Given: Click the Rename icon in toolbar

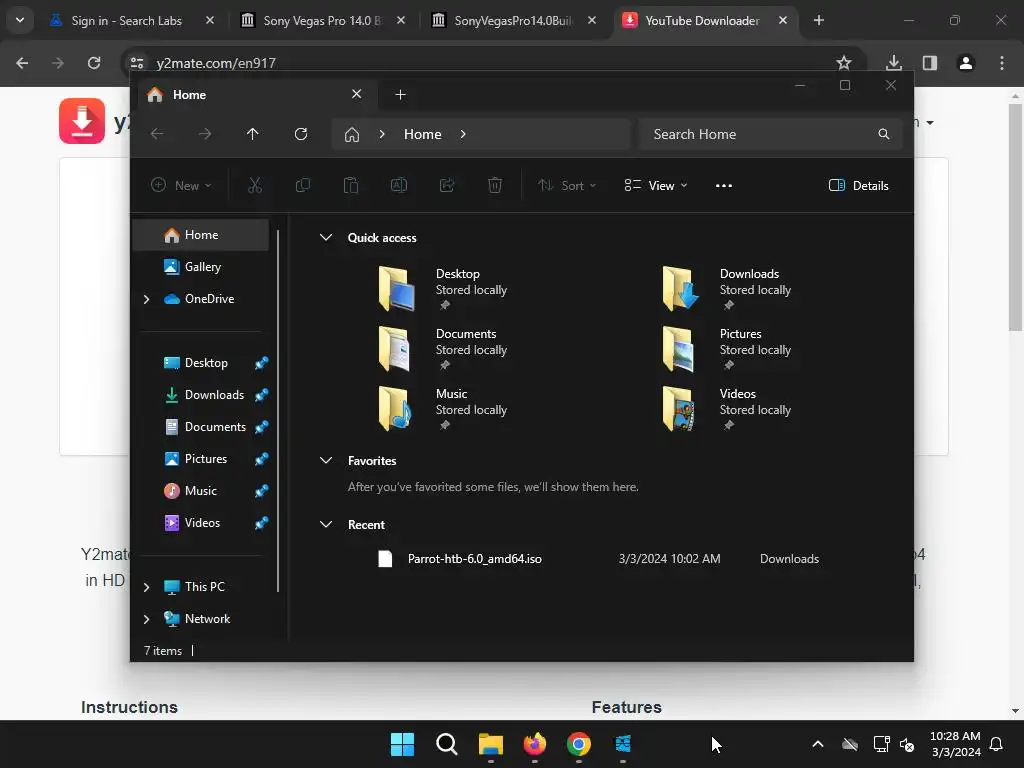Looking at the screenshot, I should tap(398, 185).
